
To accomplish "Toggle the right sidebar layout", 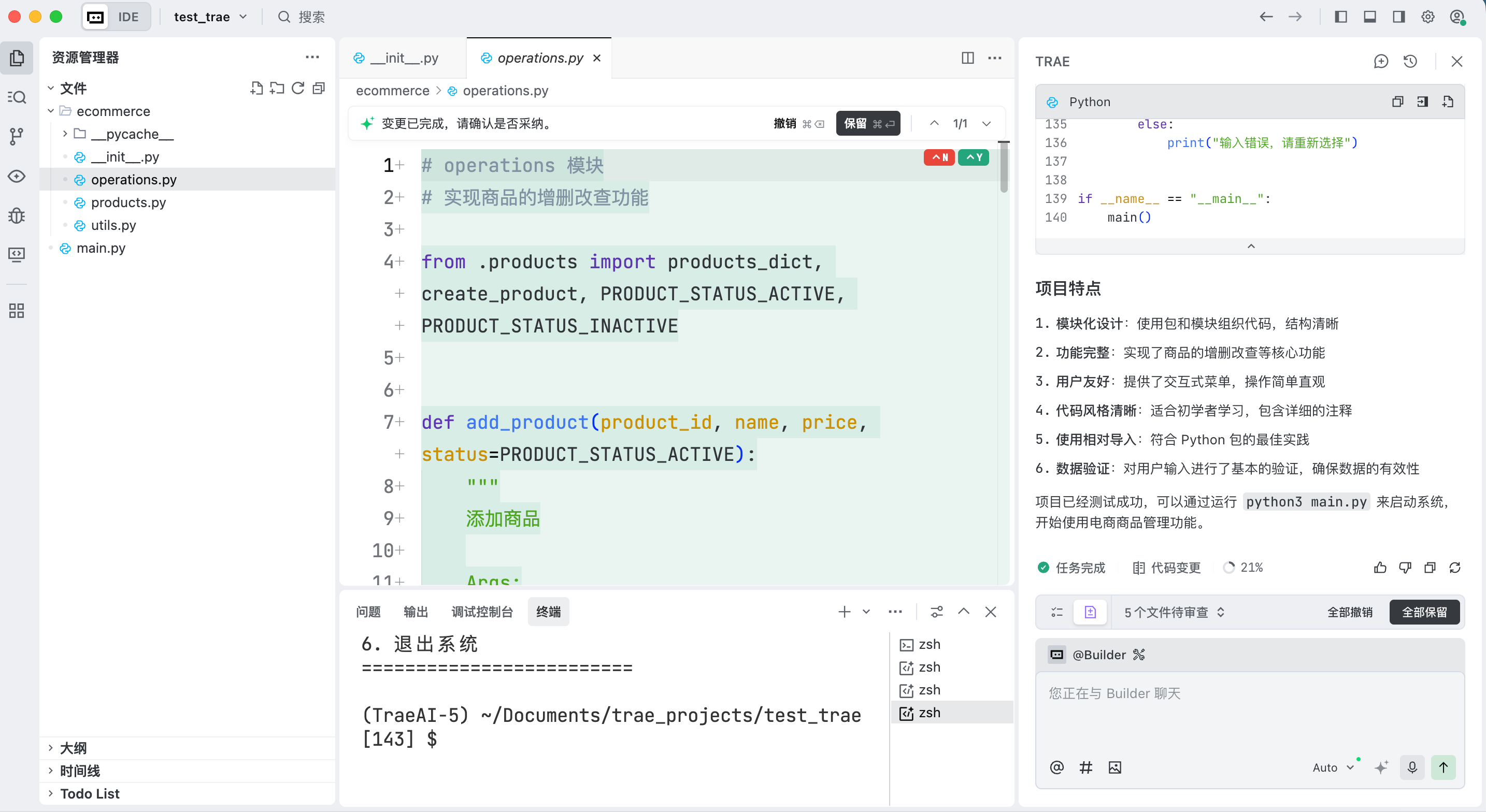I will click(1398, 17).
